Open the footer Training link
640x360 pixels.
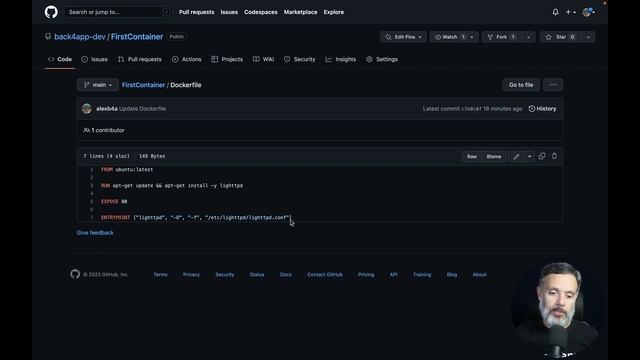(x=422, y=275)
